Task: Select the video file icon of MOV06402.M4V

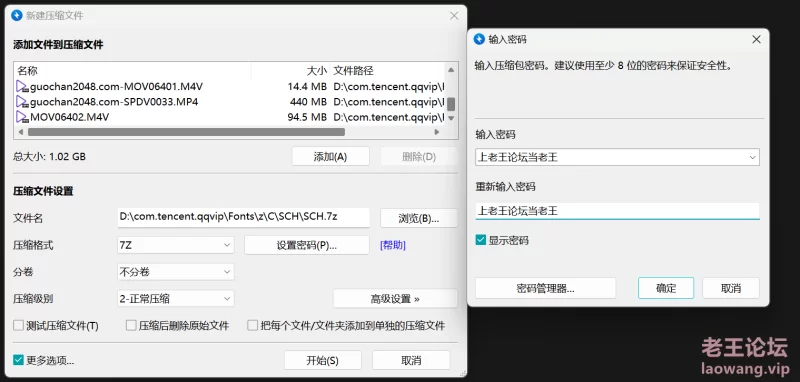Action: (22, 117)
